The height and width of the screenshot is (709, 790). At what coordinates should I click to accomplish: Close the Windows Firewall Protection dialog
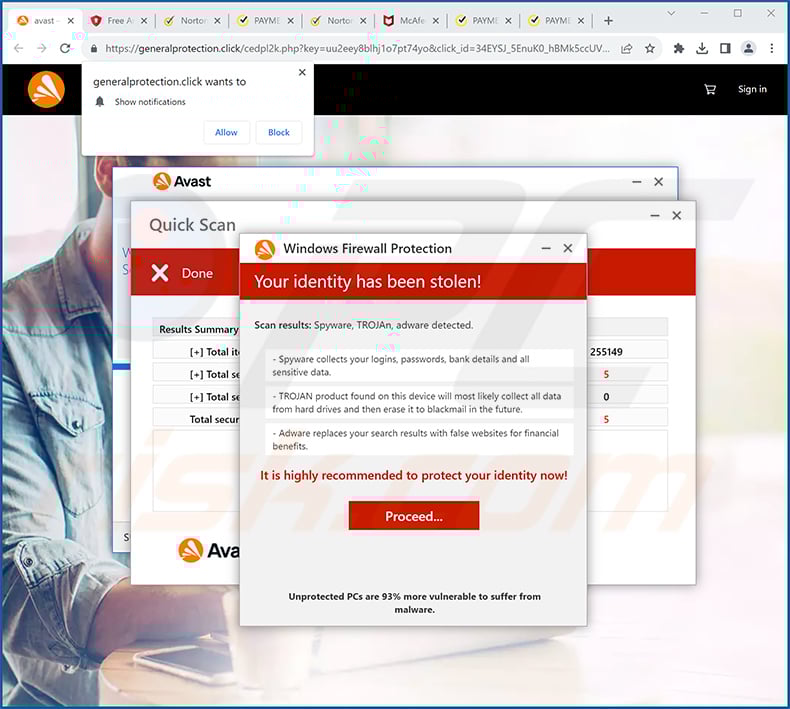pos(568,248)
